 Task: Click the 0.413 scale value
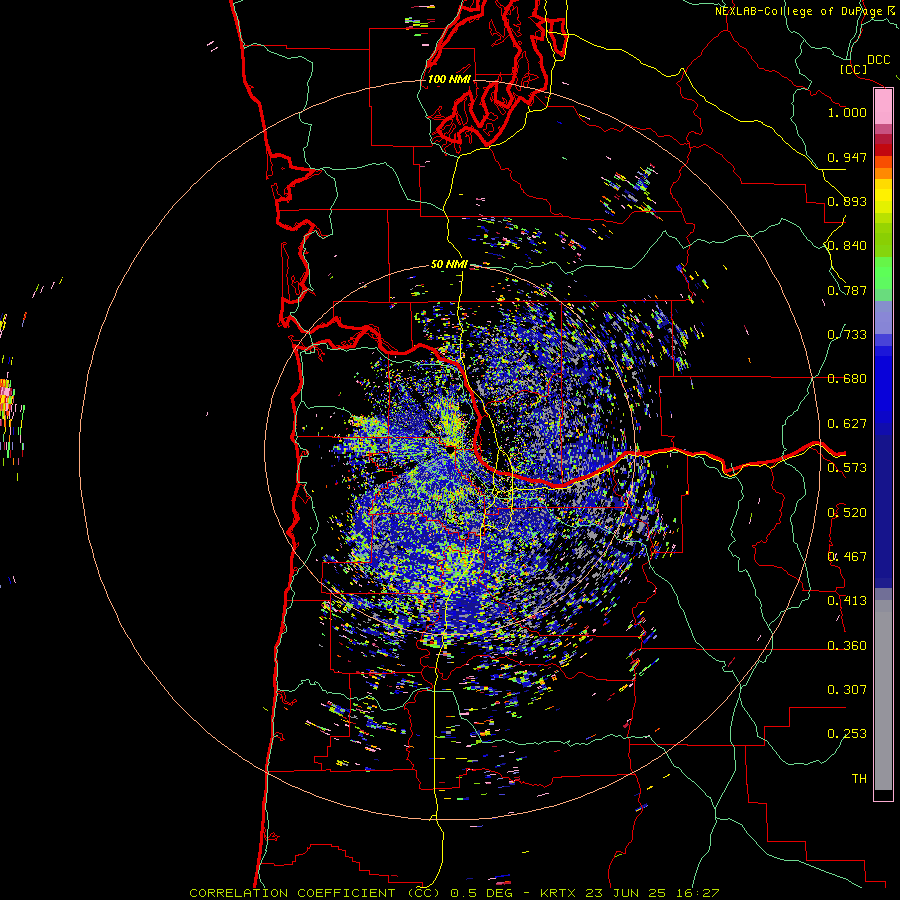847,601
